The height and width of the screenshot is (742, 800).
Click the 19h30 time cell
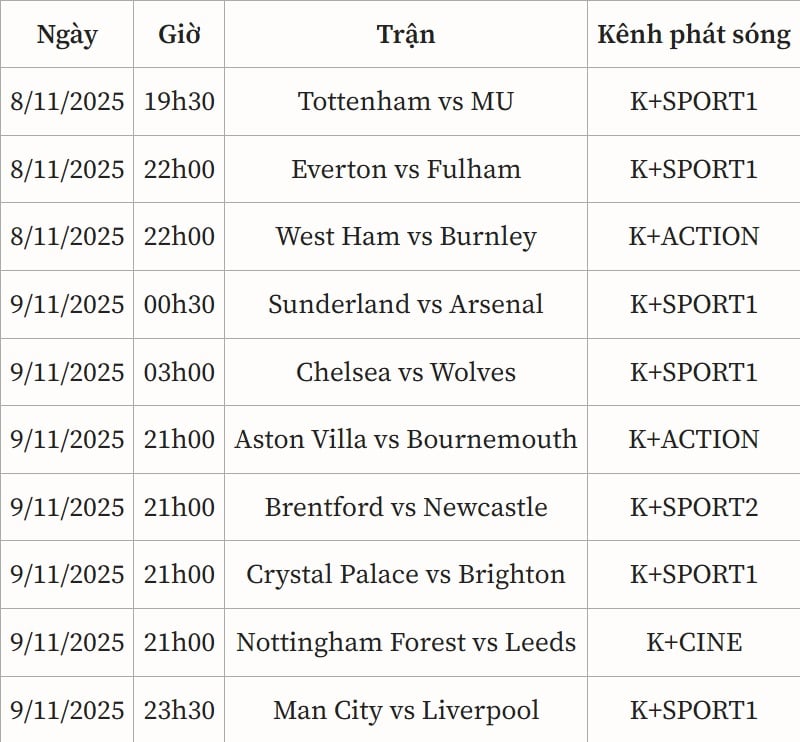[179, 101]
